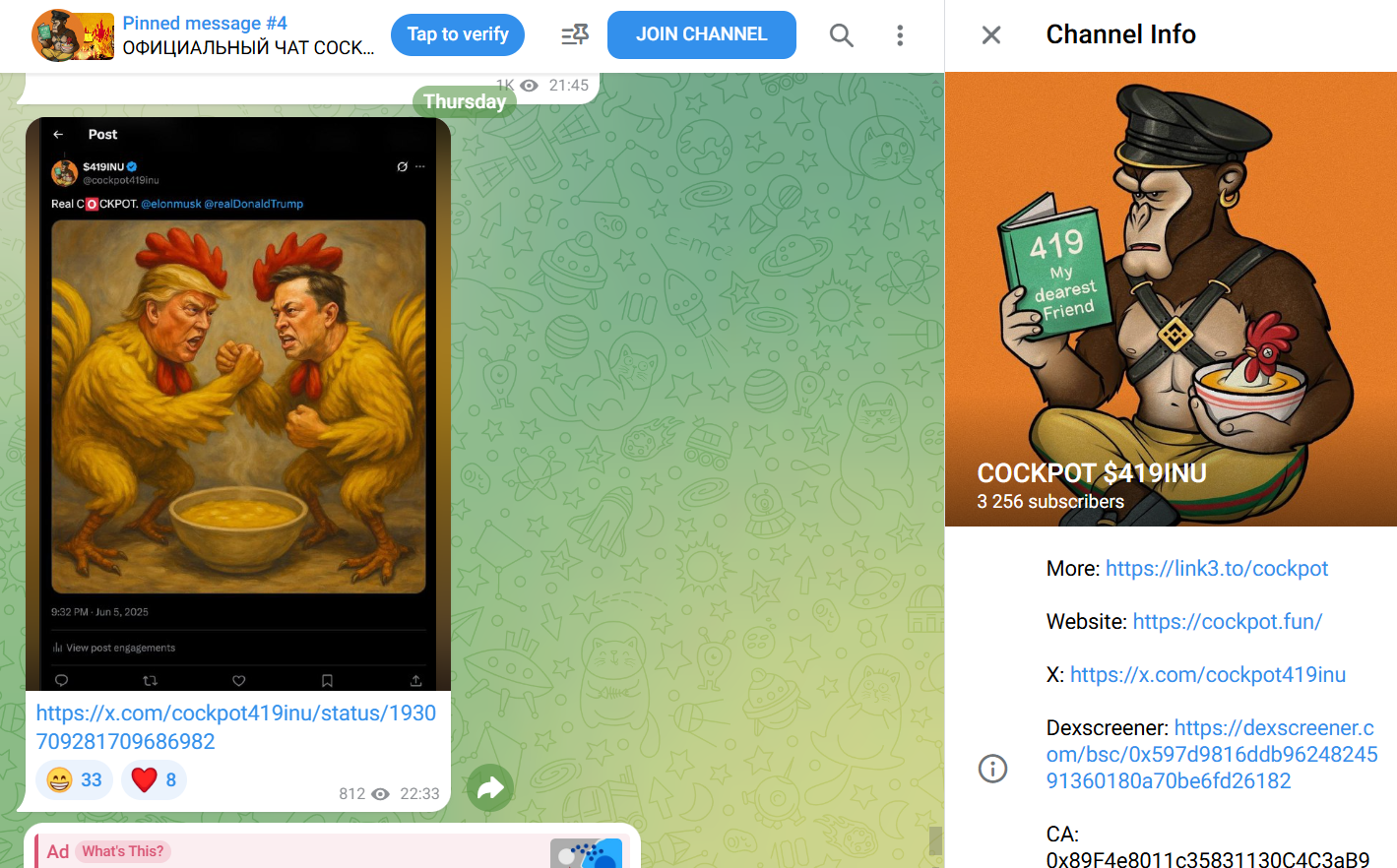Click the Thursday date badge

point(465,101)
